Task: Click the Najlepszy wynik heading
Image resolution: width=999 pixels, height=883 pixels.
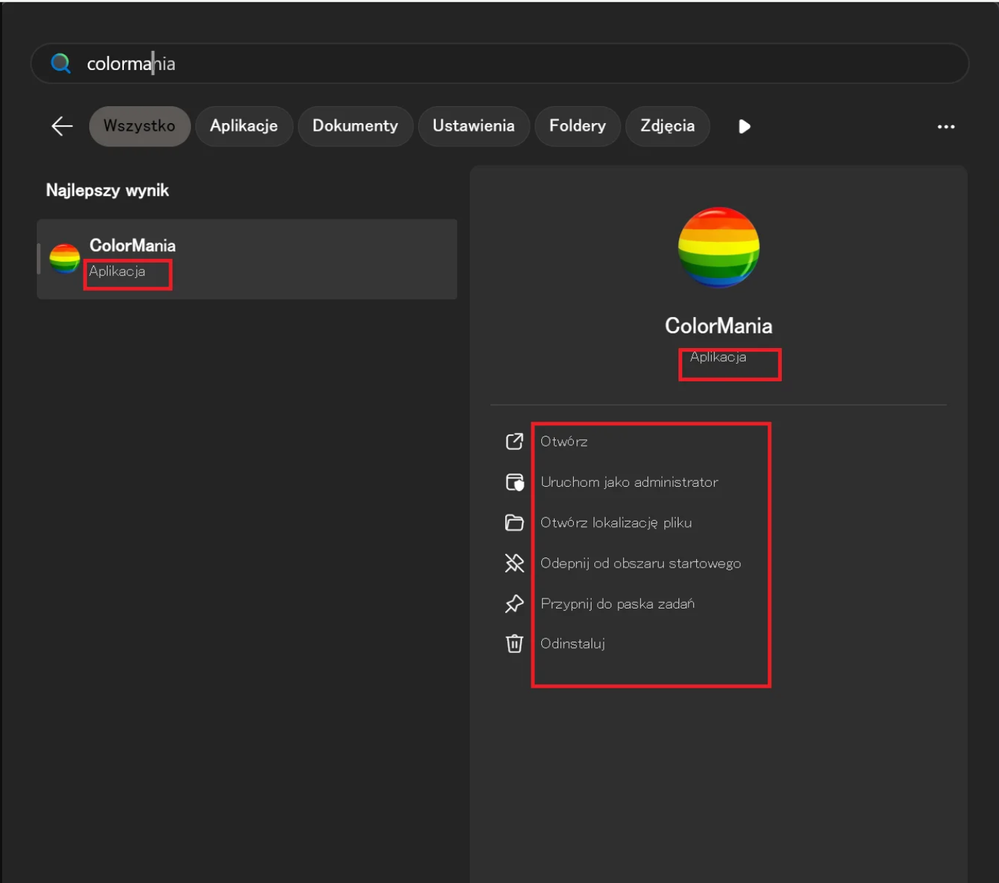Action: click(107, 190)
